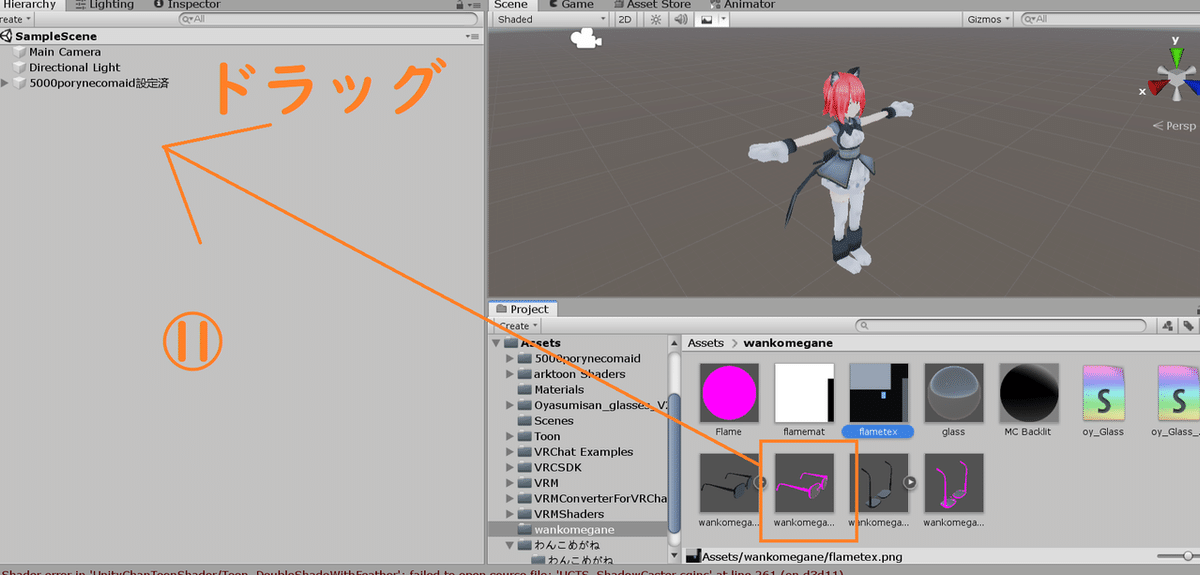
Task: Select the Hierarchy tab
Action: coord(32,5)
